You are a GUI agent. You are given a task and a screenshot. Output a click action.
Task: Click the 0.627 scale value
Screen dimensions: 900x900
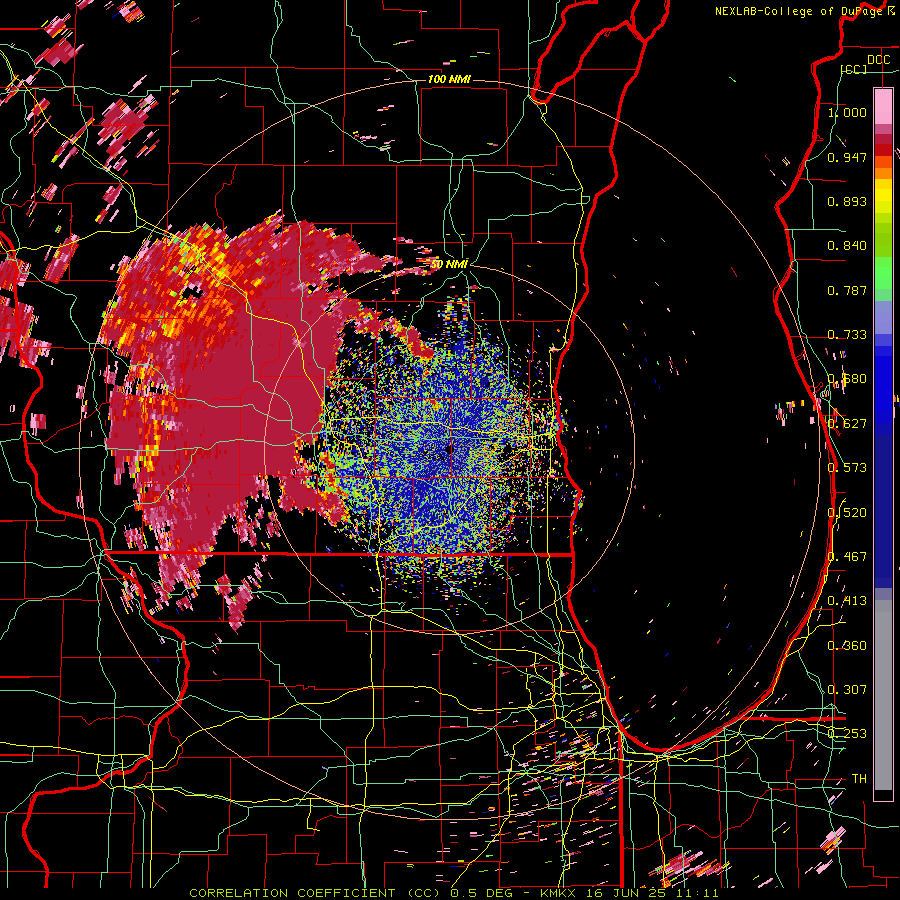pos(847,424)
